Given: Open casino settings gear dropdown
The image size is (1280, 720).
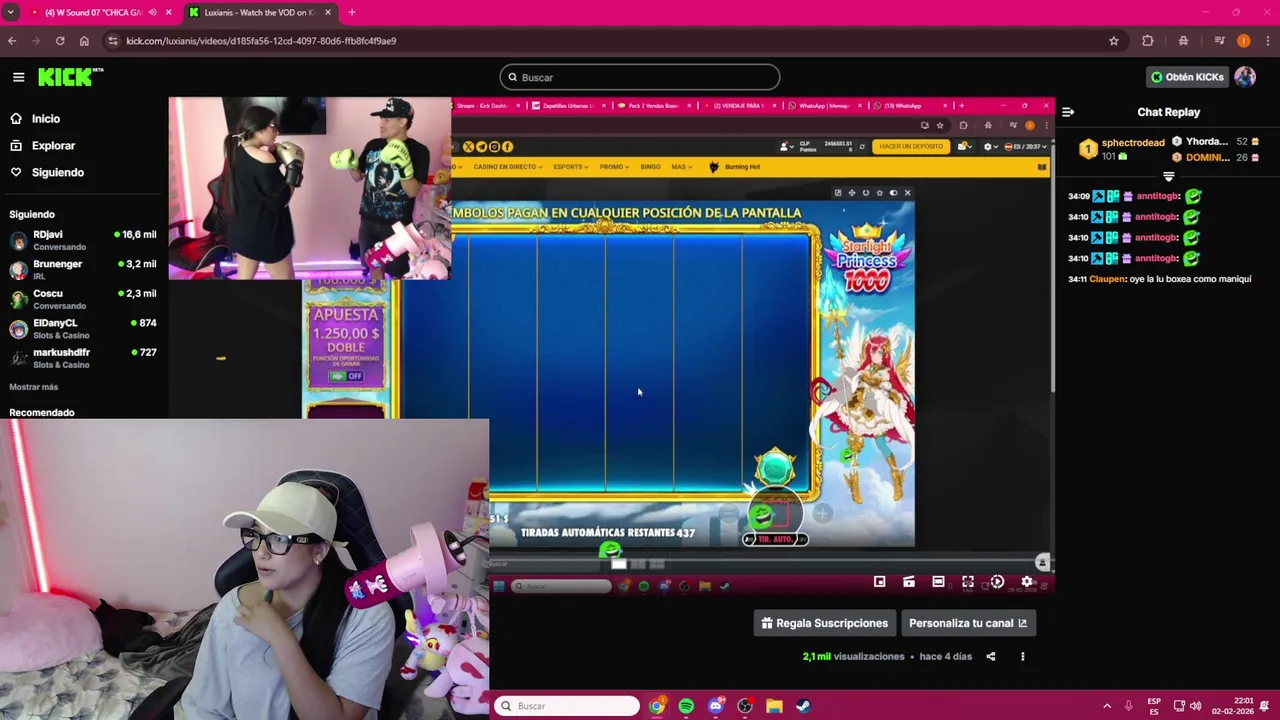Looking at the screenshot, I should (x=990, y=147).
